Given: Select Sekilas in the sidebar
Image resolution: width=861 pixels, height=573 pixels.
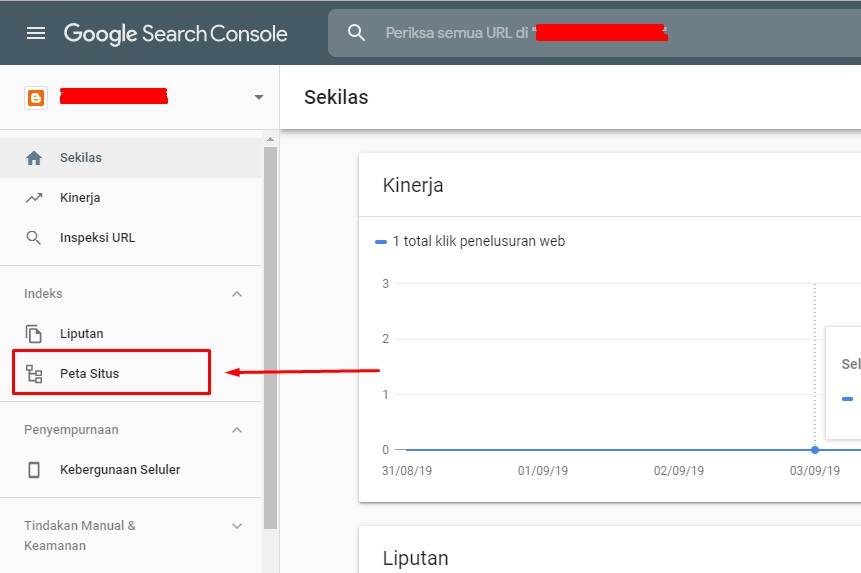Looking at the screenshot, I should (131, 158).
